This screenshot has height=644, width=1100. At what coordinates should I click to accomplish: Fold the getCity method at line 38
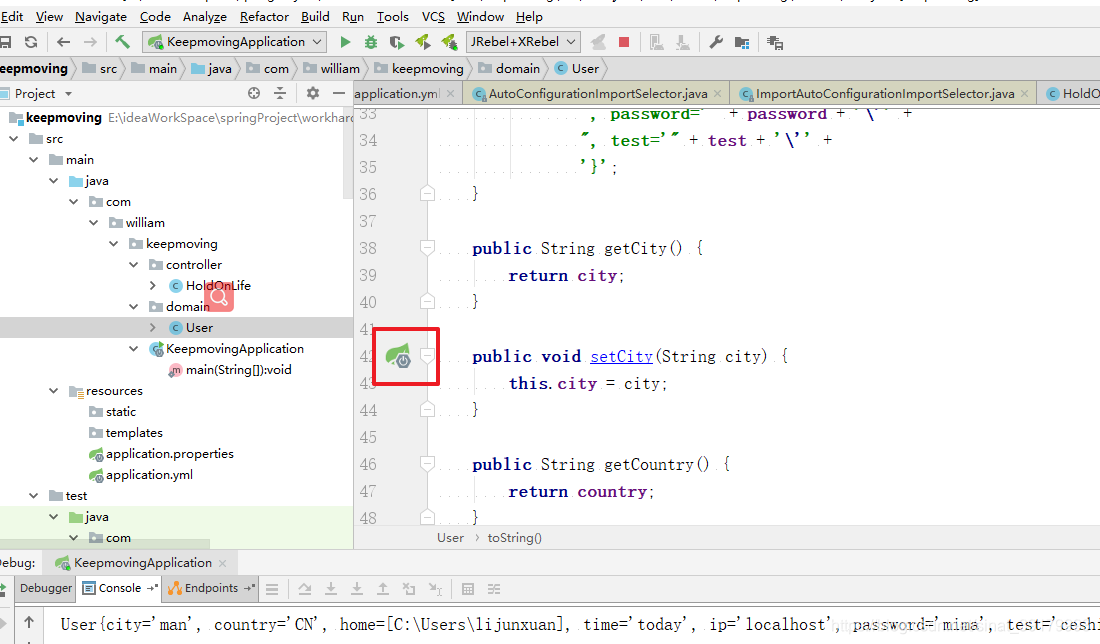[427, 247]
